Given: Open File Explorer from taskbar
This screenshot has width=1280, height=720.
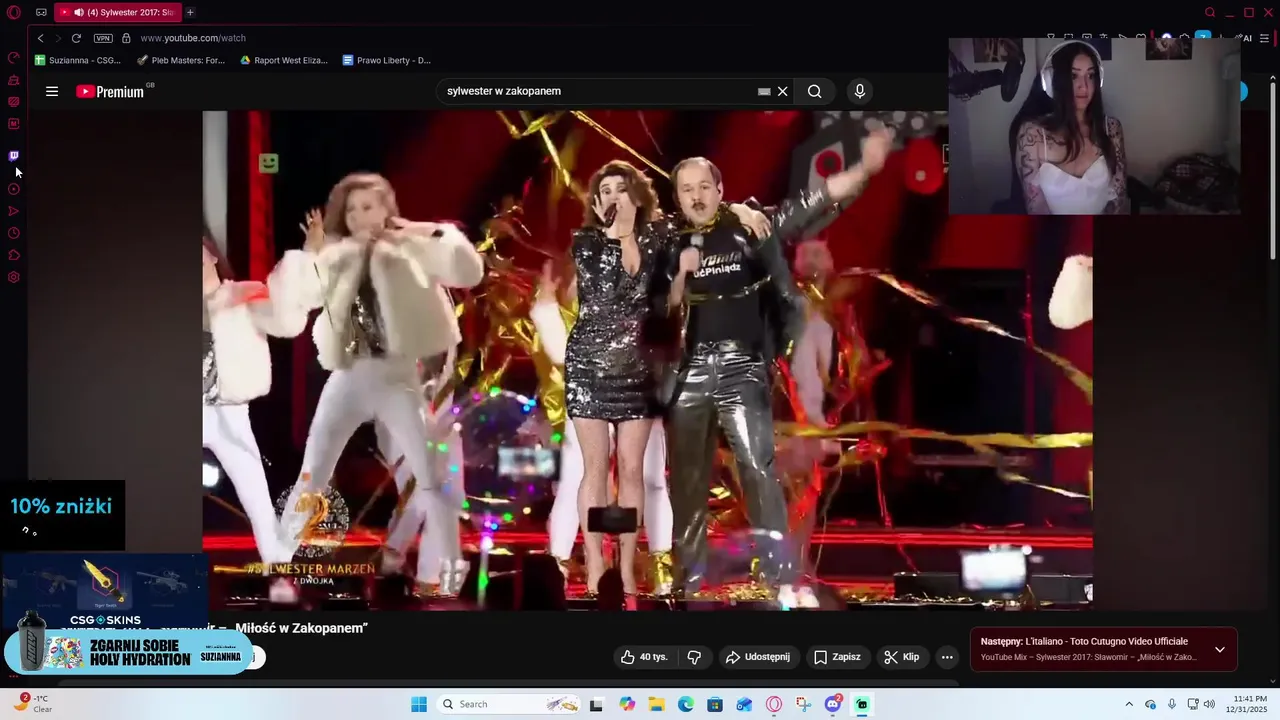Looking at the screenshot, I should 656,704.
